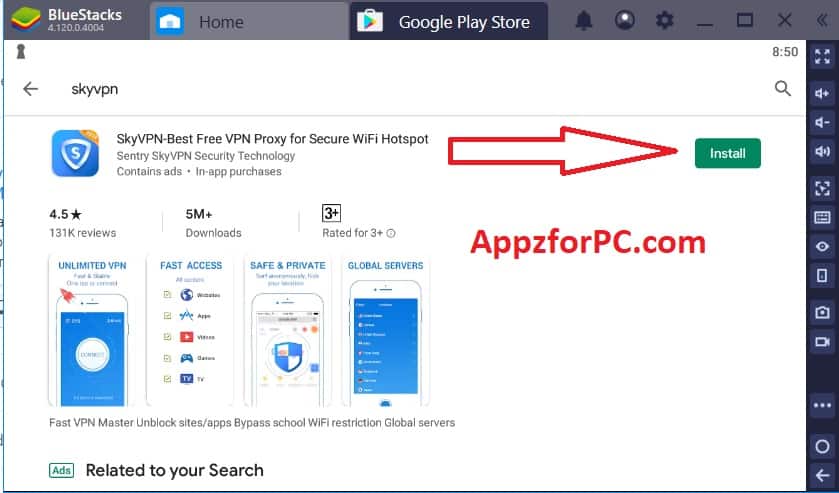The image size is (839, 493).
Task: Open Rated for 3+ info icon
Action: pos(391,233)
